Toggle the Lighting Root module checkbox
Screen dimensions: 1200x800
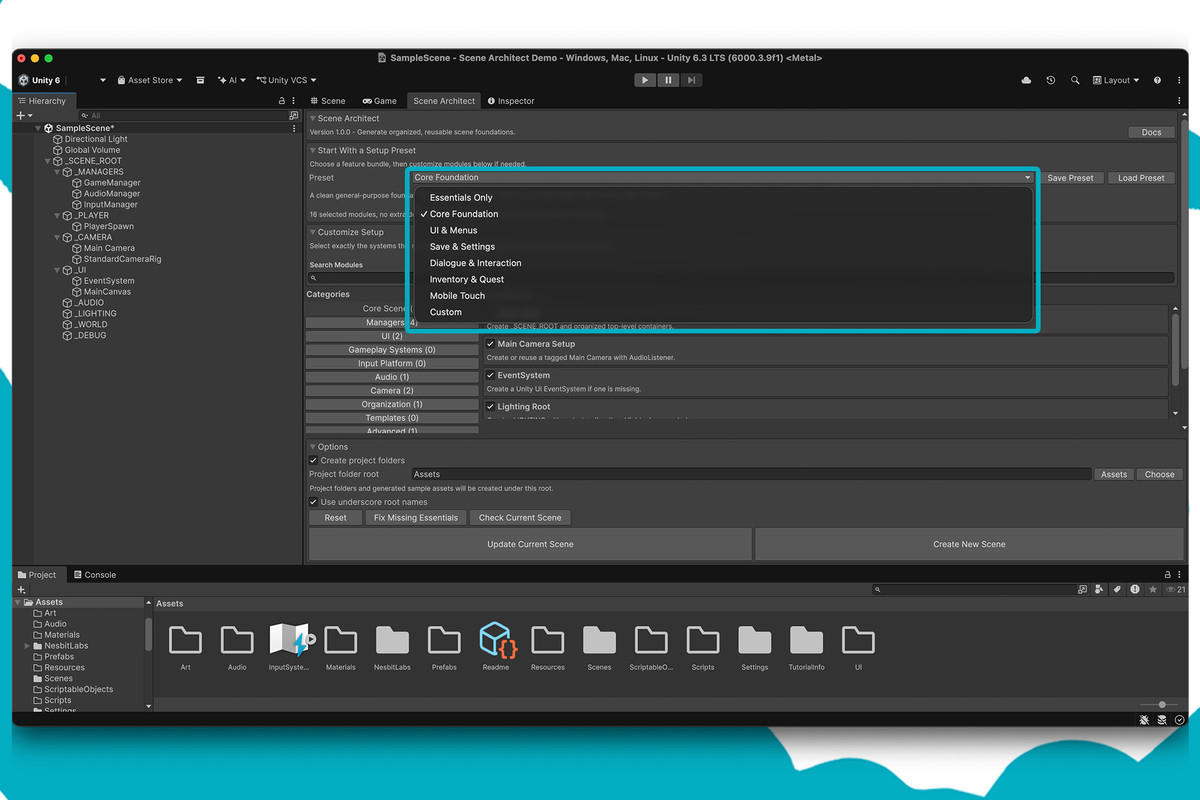[x=491, y=407]
